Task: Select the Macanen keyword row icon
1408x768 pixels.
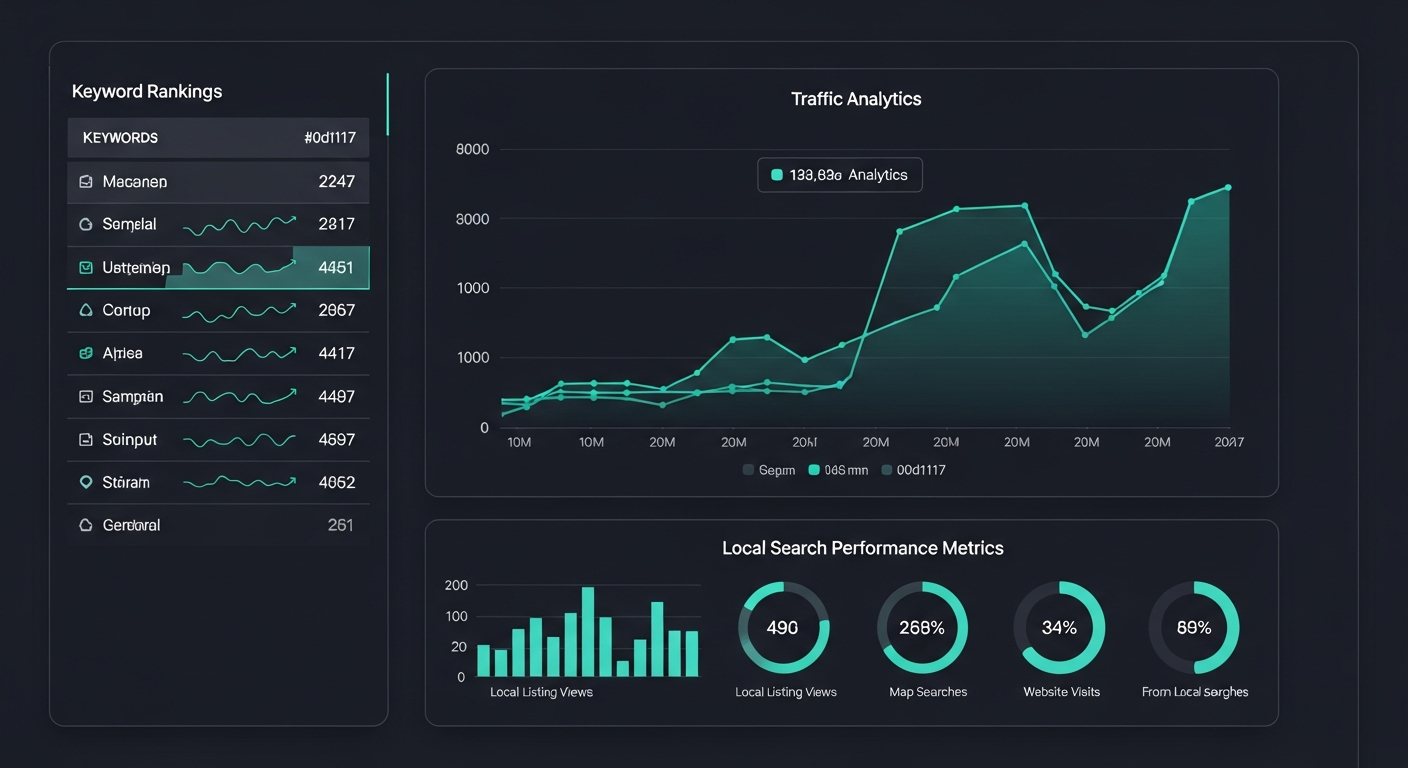Action: 87,181
